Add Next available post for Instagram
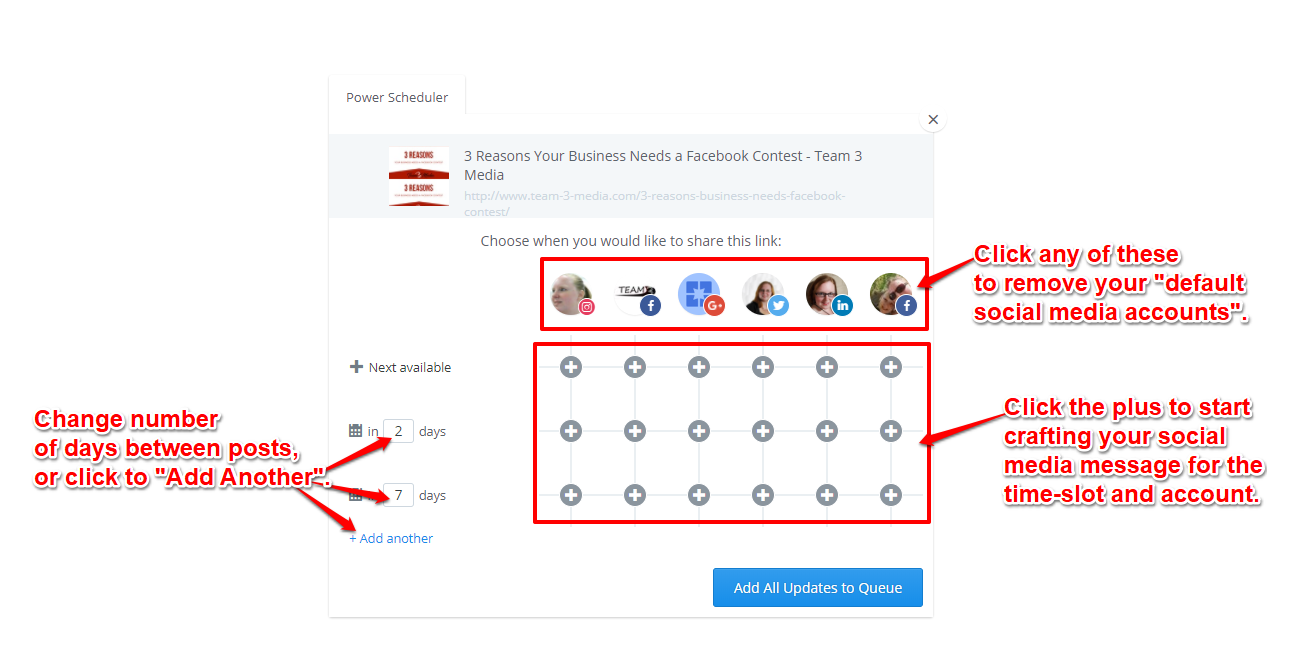 click(x=571, y=367)
